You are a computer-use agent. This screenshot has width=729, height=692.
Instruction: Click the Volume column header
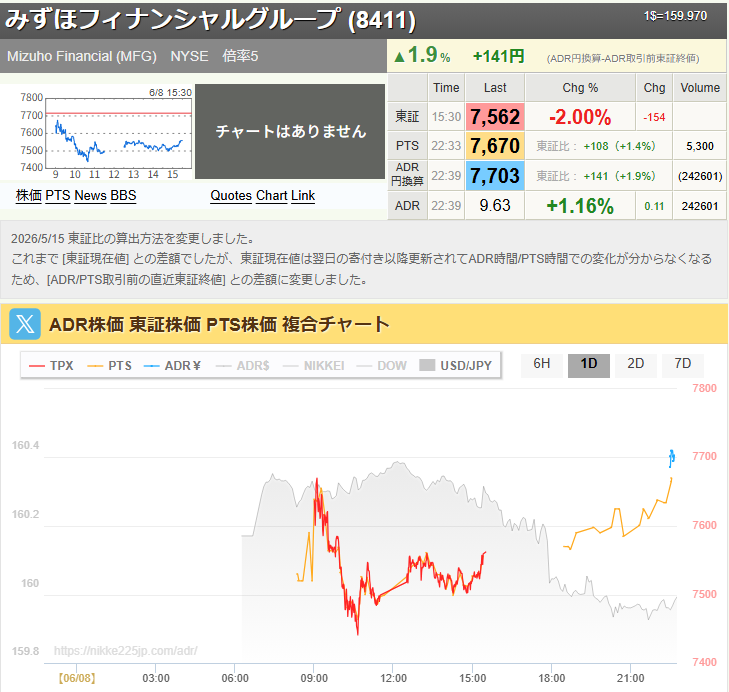[700, 87]
